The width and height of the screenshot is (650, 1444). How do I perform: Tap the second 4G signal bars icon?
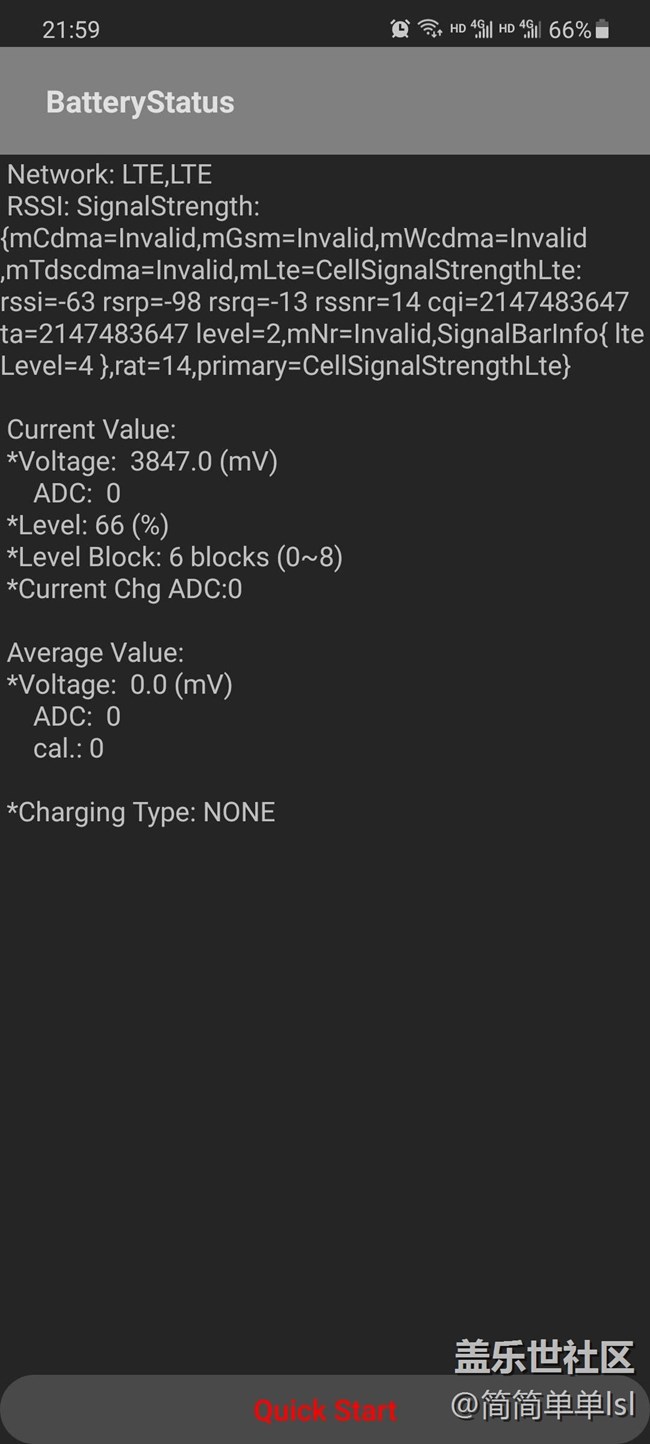coord(531,29)
